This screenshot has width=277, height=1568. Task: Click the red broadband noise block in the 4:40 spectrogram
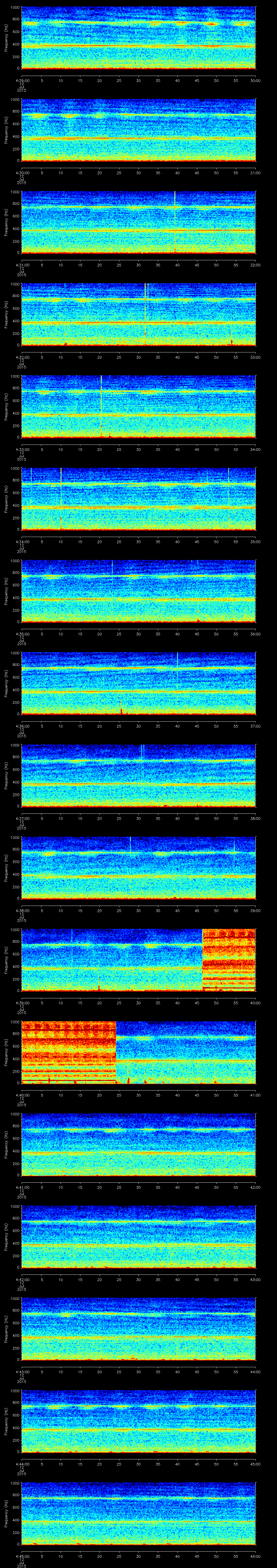click(68, 1051)
